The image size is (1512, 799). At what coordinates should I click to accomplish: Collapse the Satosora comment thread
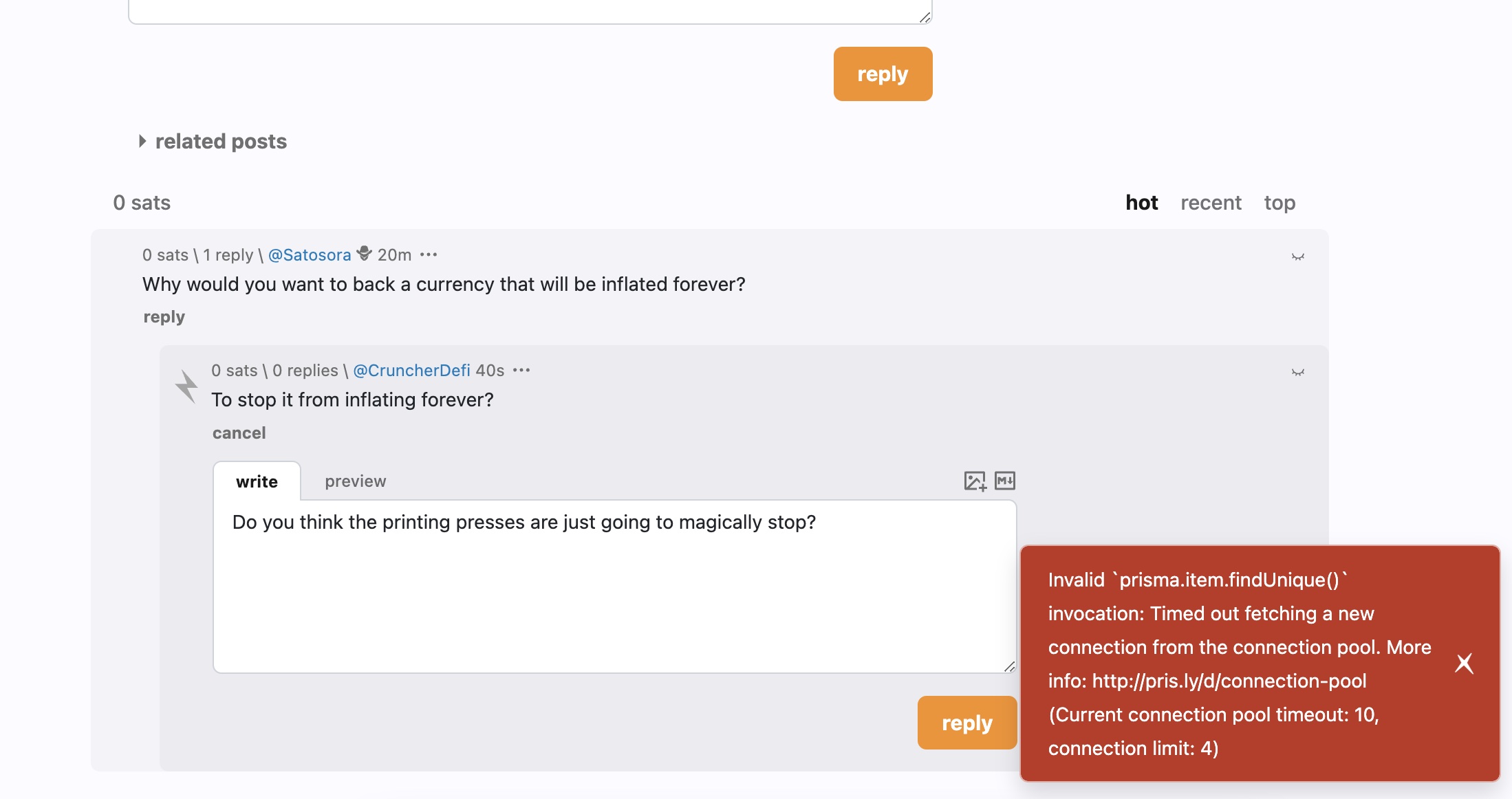pos(1298,256)
